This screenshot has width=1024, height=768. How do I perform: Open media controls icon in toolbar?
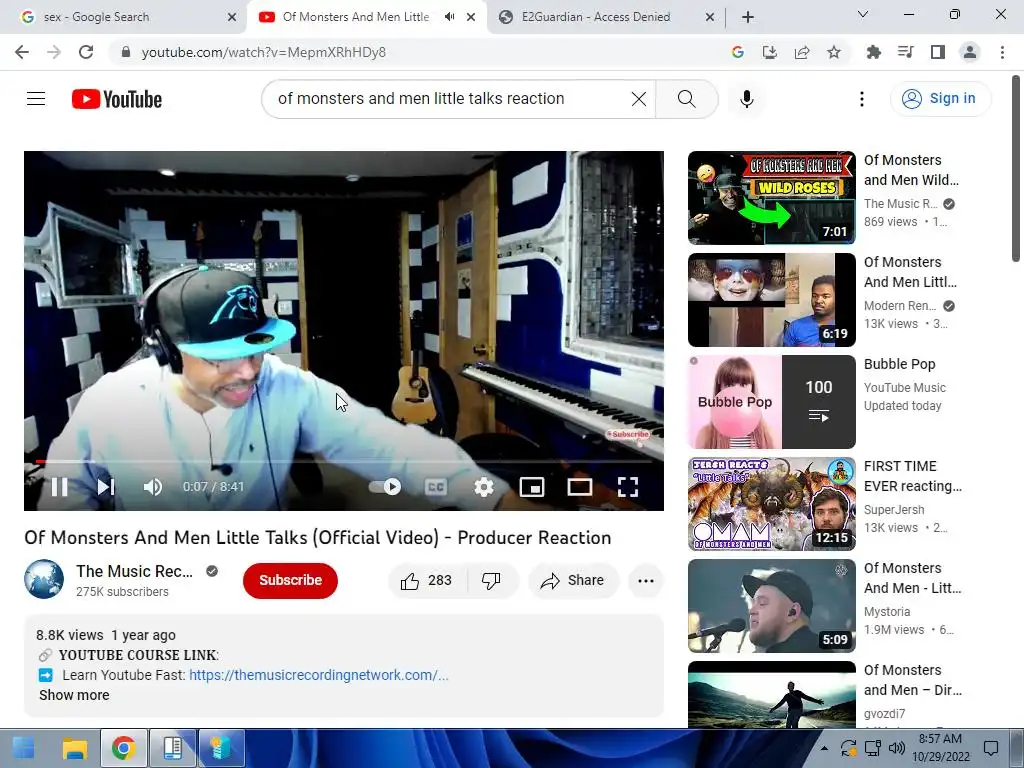[905, 52]
